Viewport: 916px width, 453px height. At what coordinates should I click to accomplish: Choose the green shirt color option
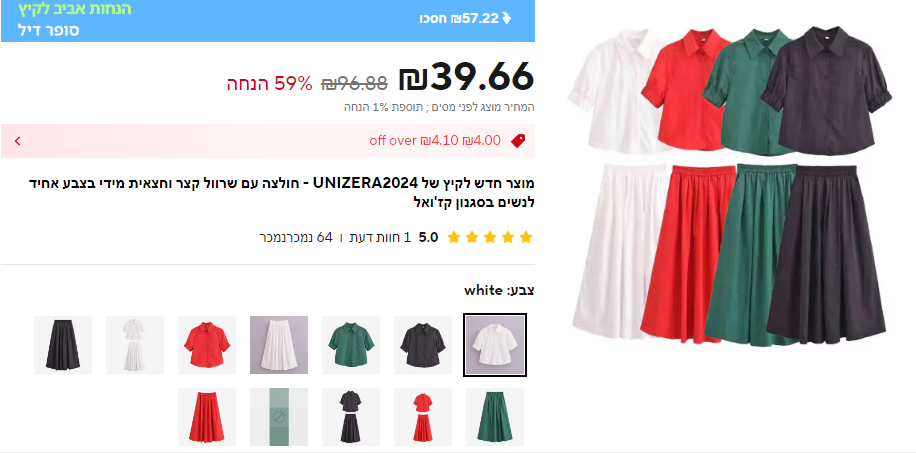pyautogui.click(x=351, y=345)
